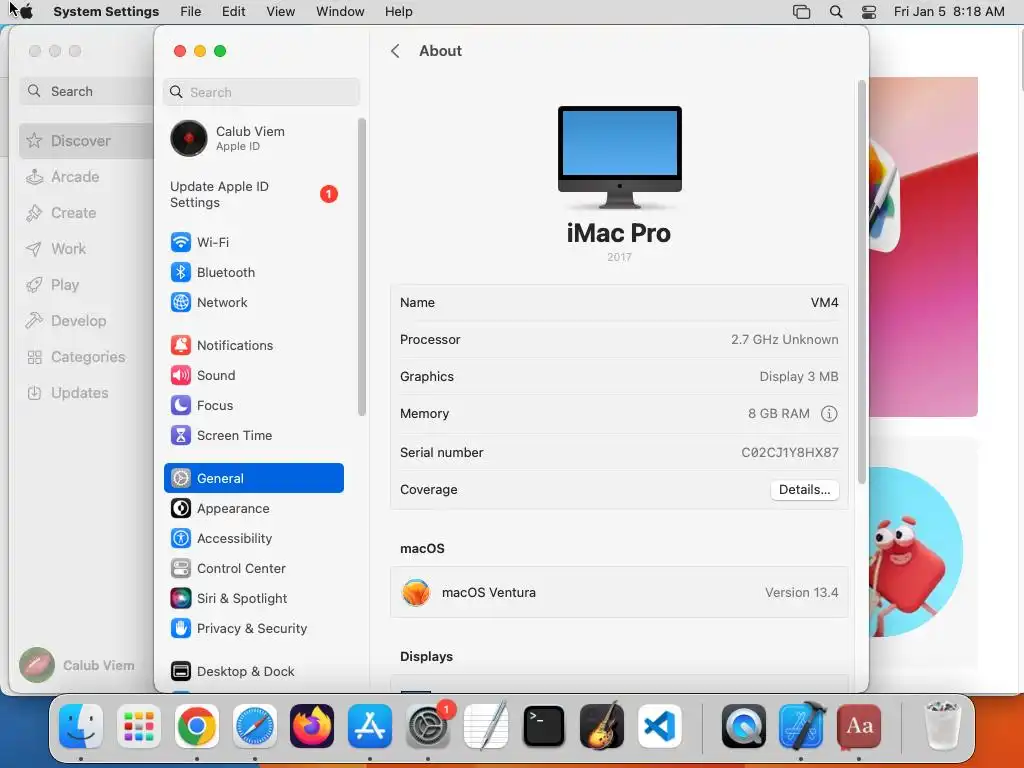This screenshot has width=1024, height=768.
Task: Open Update Apple ID Settings
Action: tap(253, 195)
